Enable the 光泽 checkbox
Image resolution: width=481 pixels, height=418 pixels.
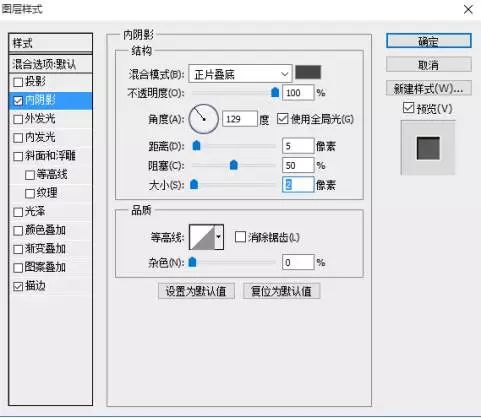(x=18, y=212)
